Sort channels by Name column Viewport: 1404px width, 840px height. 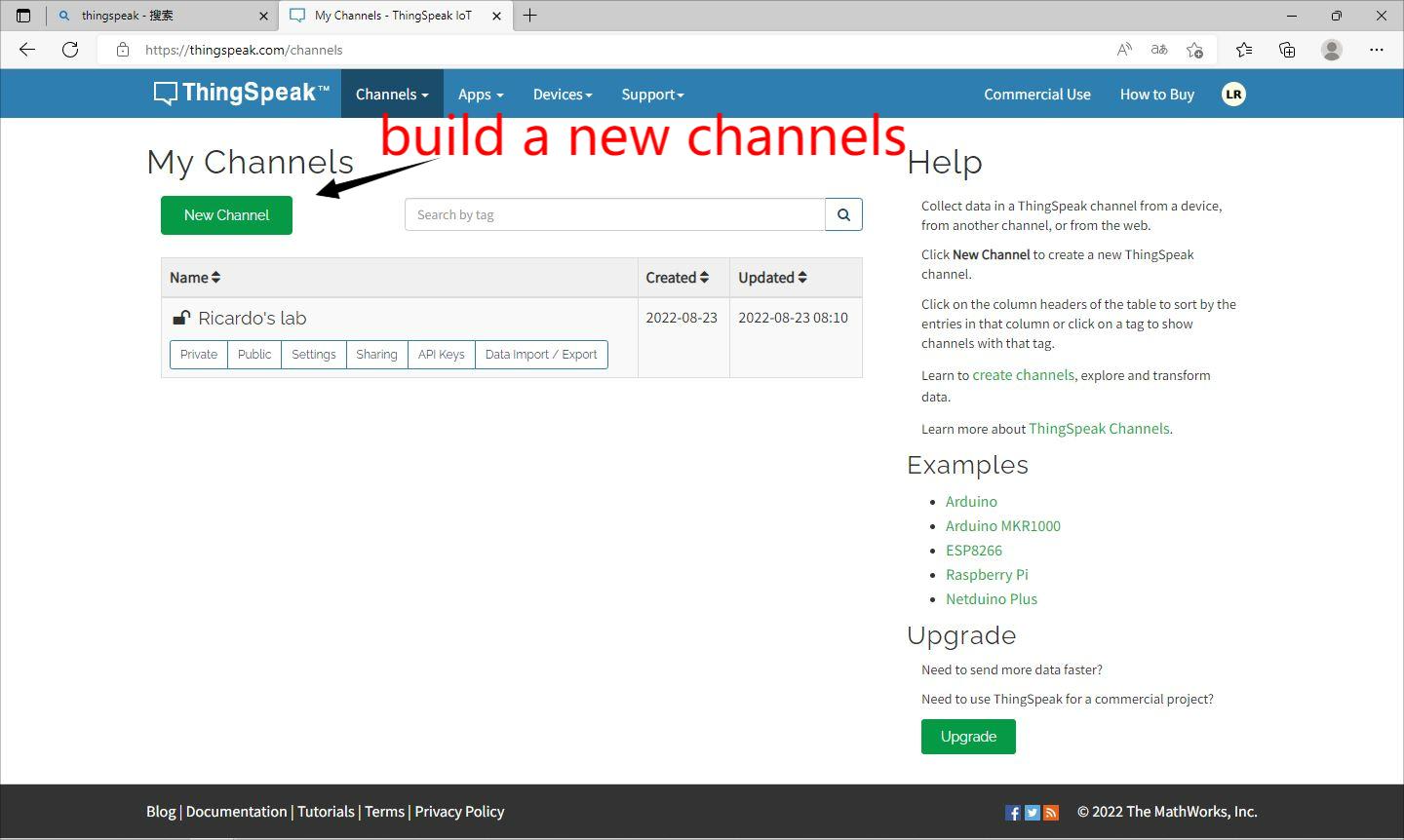pos(195,278)
